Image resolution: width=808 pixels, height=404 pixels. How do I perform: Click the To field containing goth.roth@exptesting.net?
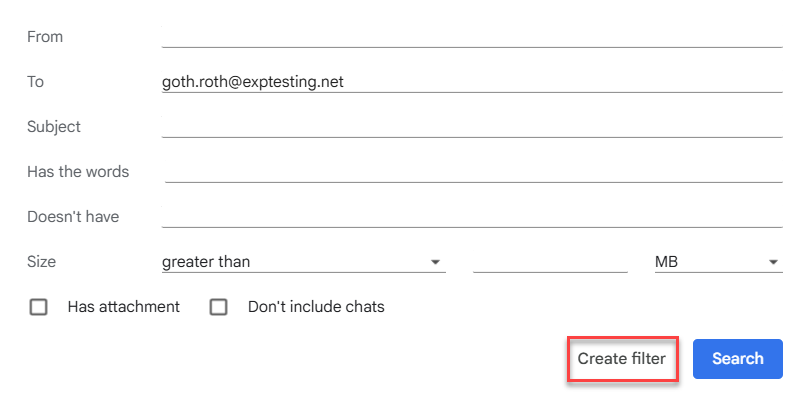471,82
